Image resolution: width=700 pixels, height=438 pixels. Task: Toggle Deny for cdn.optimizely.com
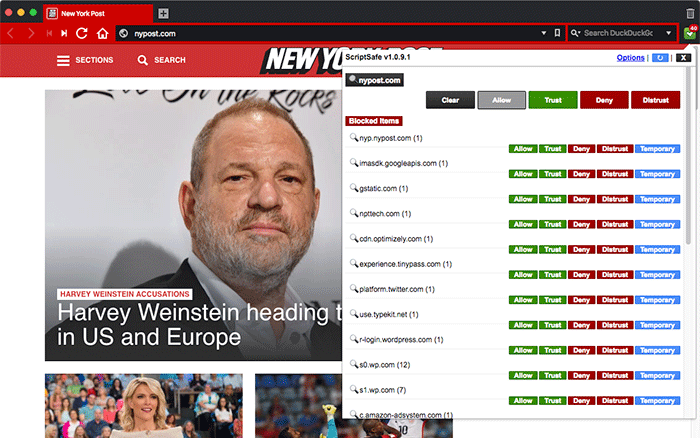point(580,251)
